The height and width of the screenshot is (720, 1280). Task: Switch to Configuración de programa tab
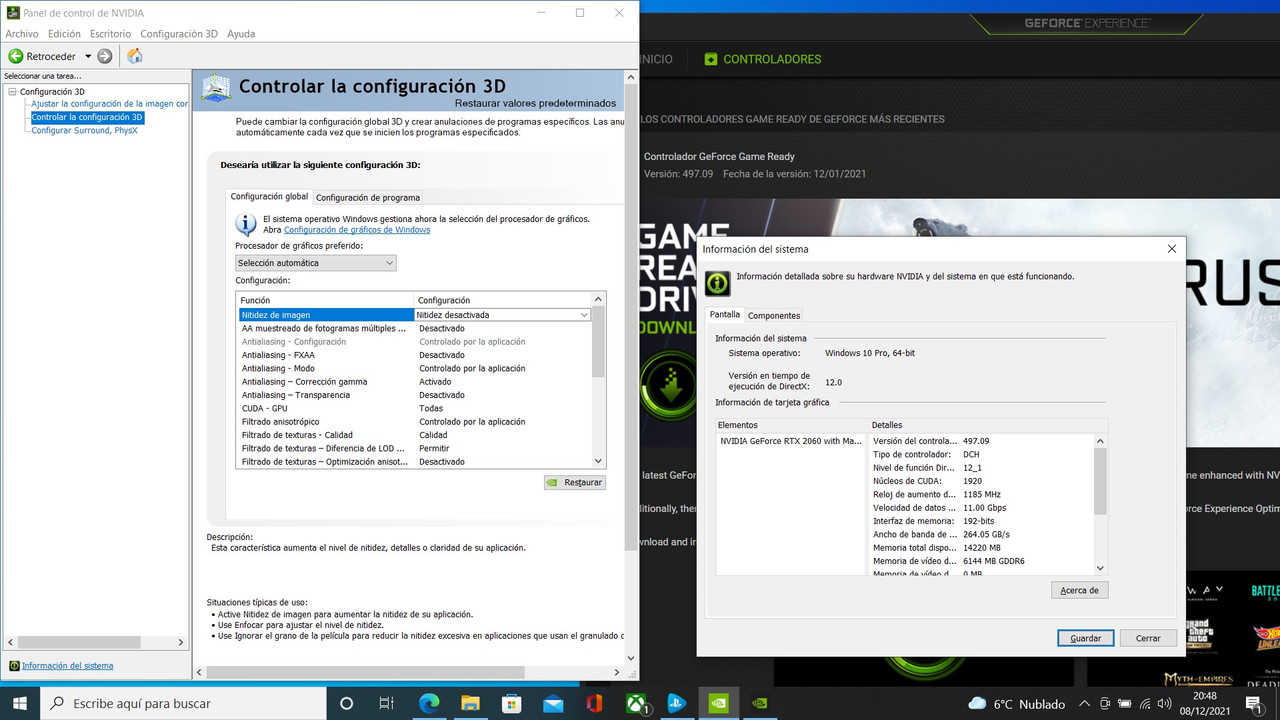(x=368, y=198)
